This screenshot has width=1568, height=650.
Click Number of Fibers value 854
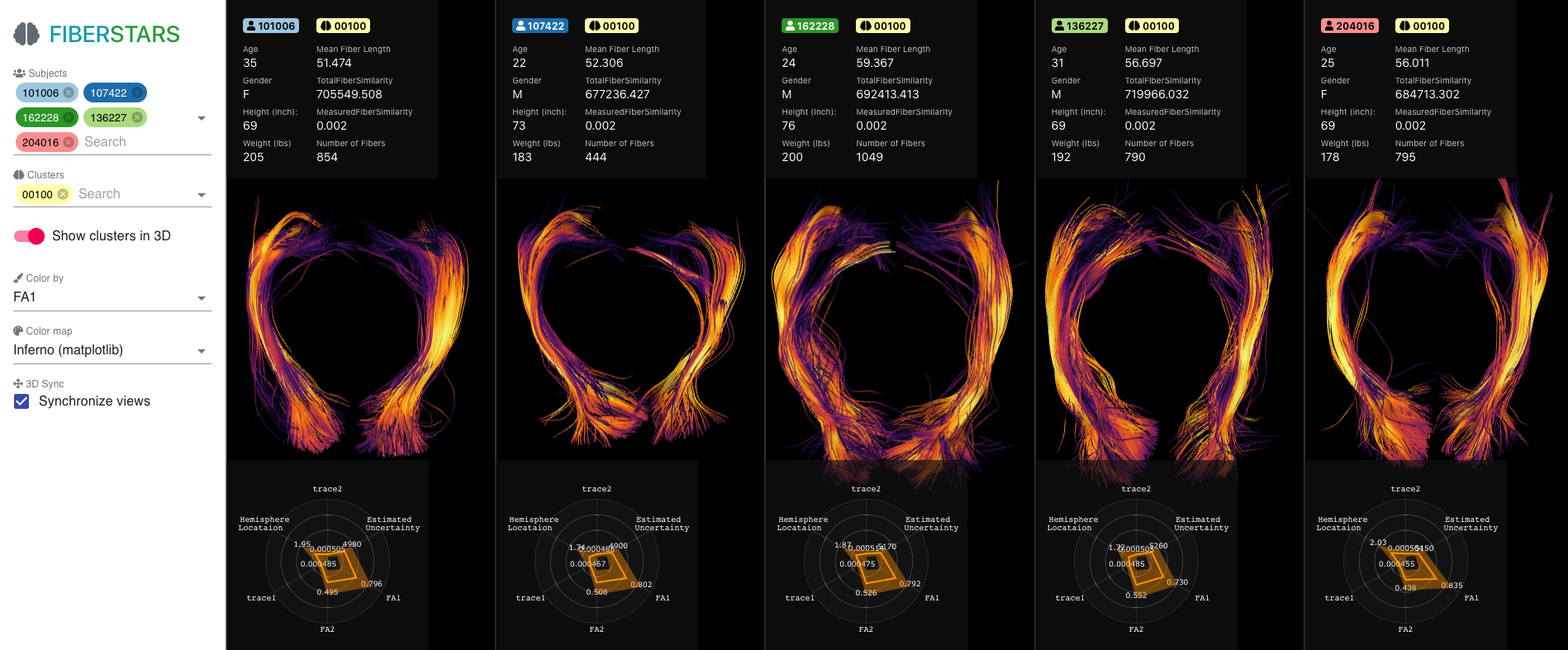(x=327, y=157)
